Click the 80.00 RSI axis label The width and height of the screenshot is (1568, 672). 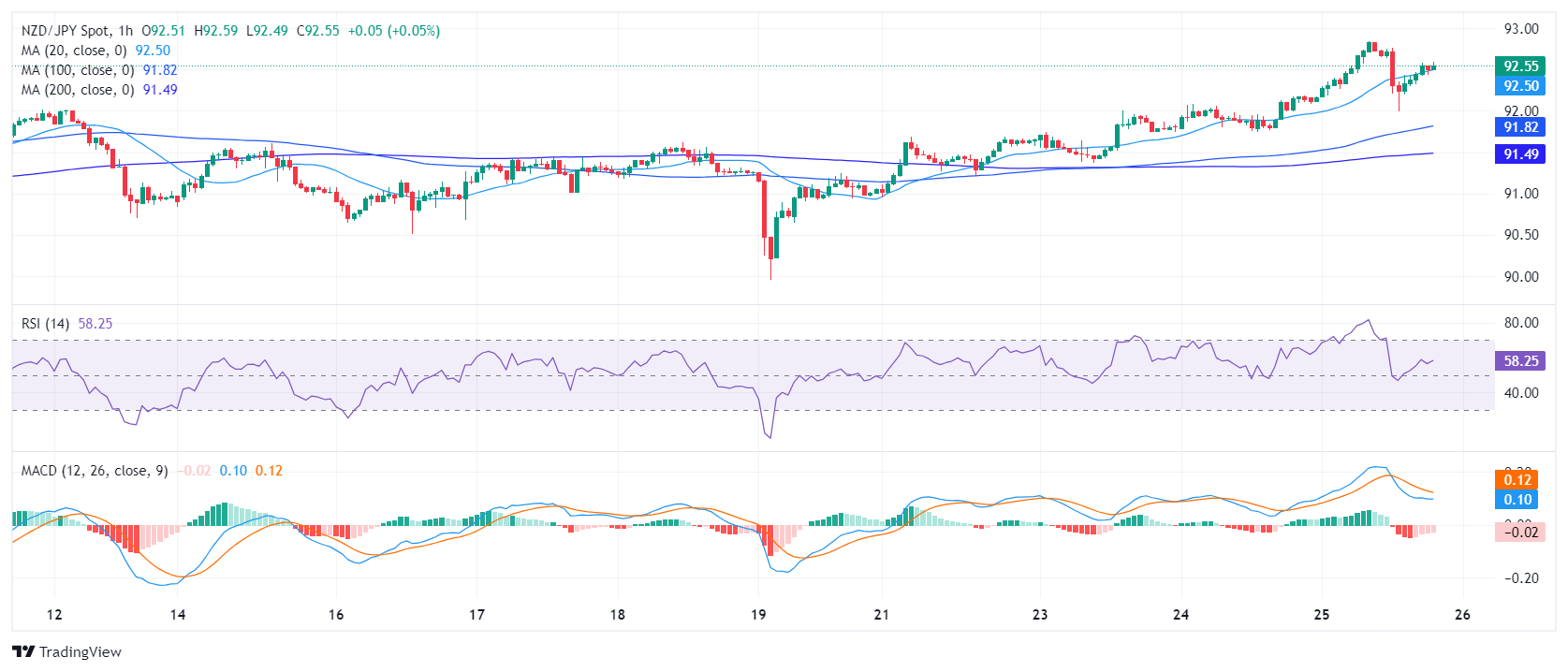point(1520,323)
